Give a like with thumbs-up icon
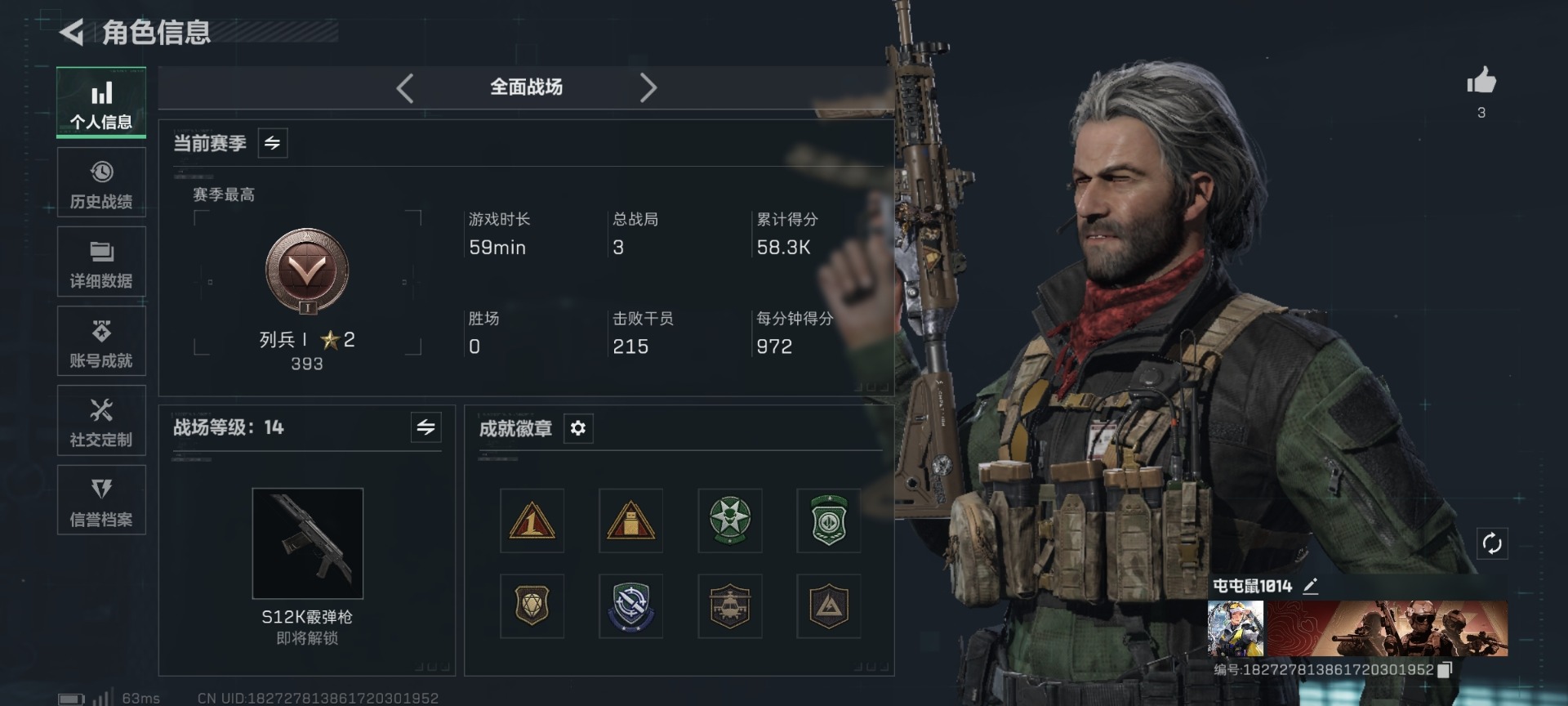 (x=1481, y=80)
